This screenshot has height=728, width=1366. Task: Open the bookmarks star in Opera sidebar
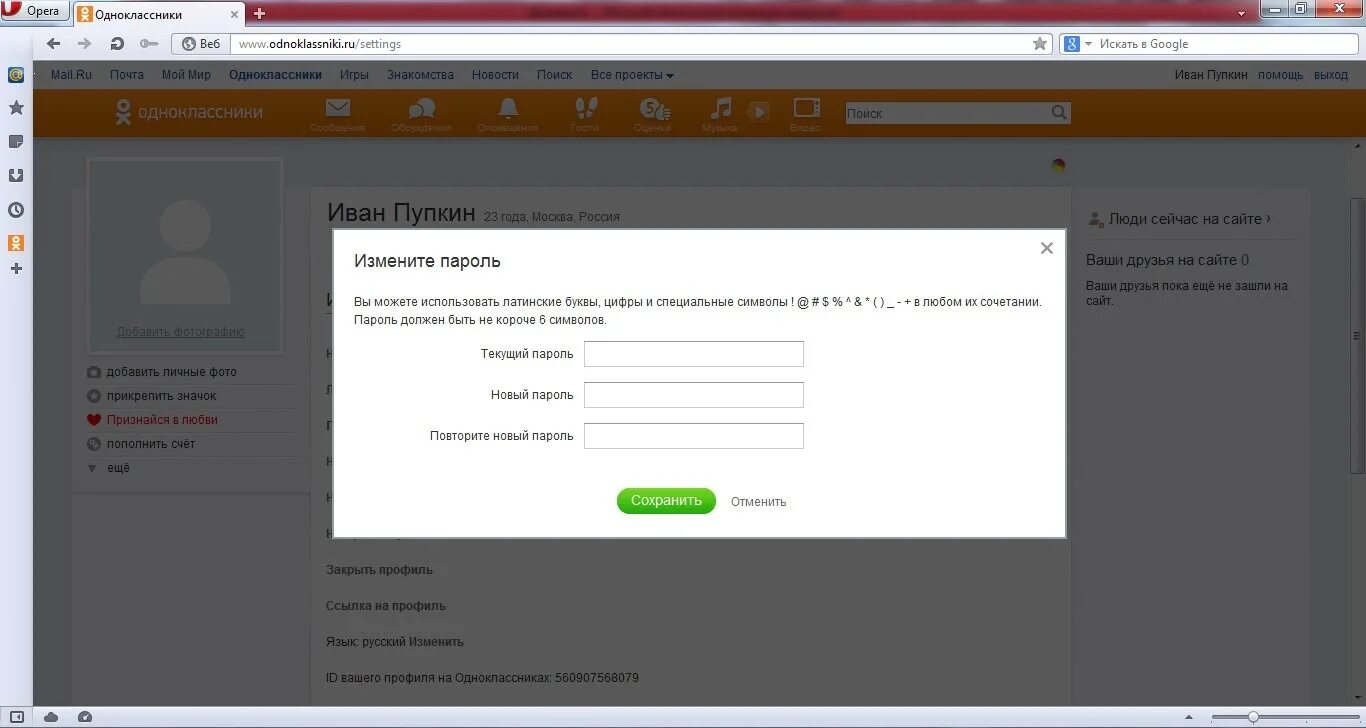16,107
